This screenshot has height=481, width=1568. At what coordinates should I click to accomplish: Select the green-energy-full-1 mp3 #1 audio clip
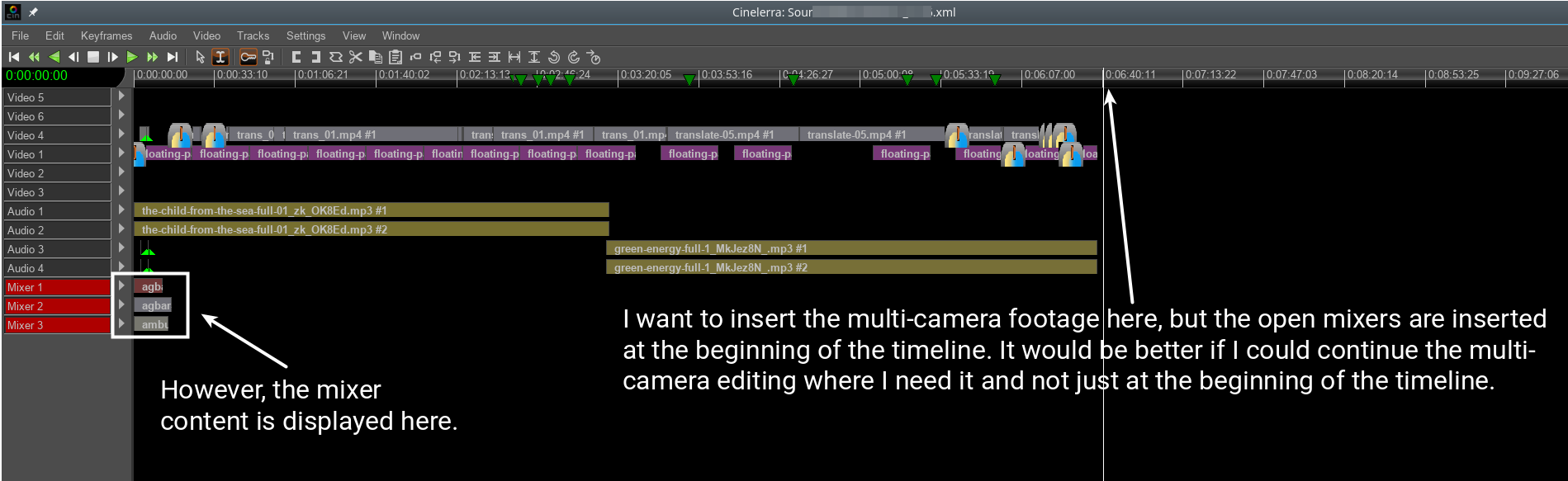coord(850,248)
